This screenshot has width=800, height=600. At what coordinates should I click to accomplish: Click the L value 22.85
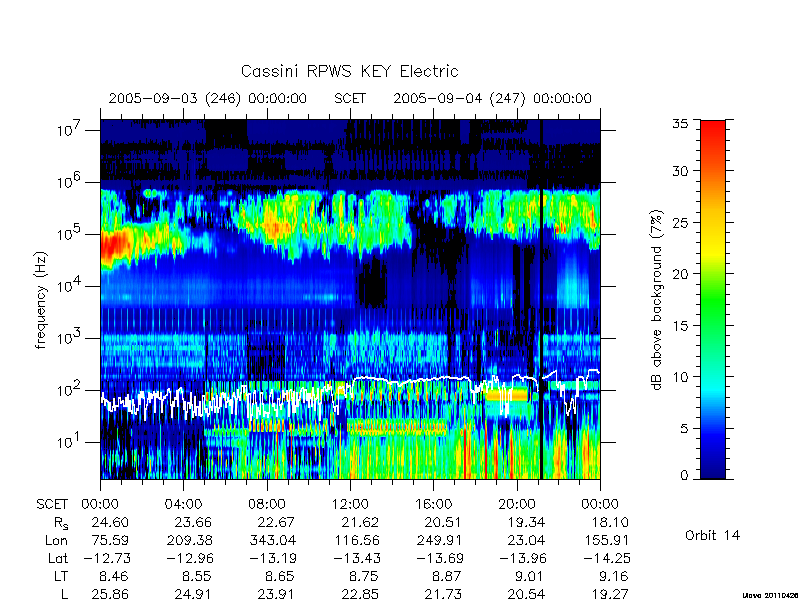tap(360, 594)
